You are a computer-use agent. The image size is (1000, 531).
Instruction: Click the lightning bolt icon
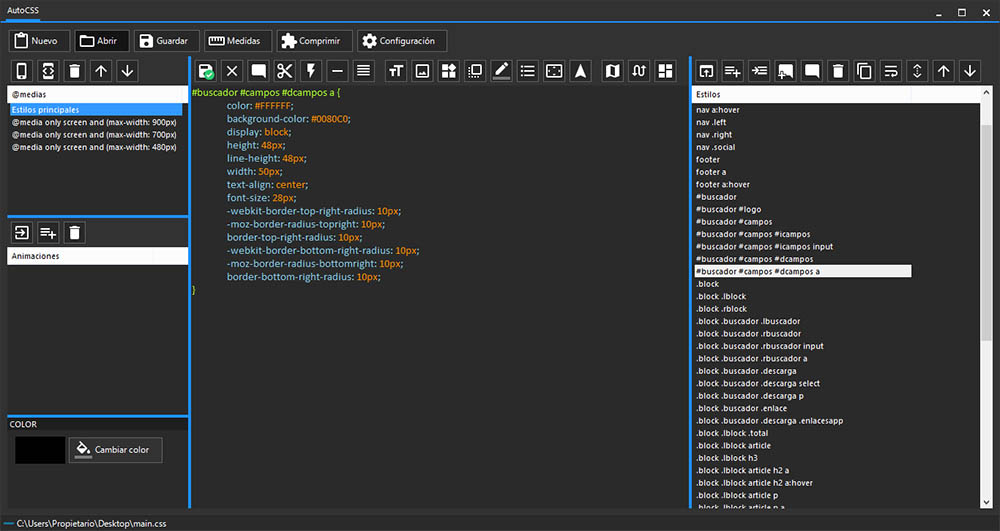pyautogui.click(x=311, y=71)
